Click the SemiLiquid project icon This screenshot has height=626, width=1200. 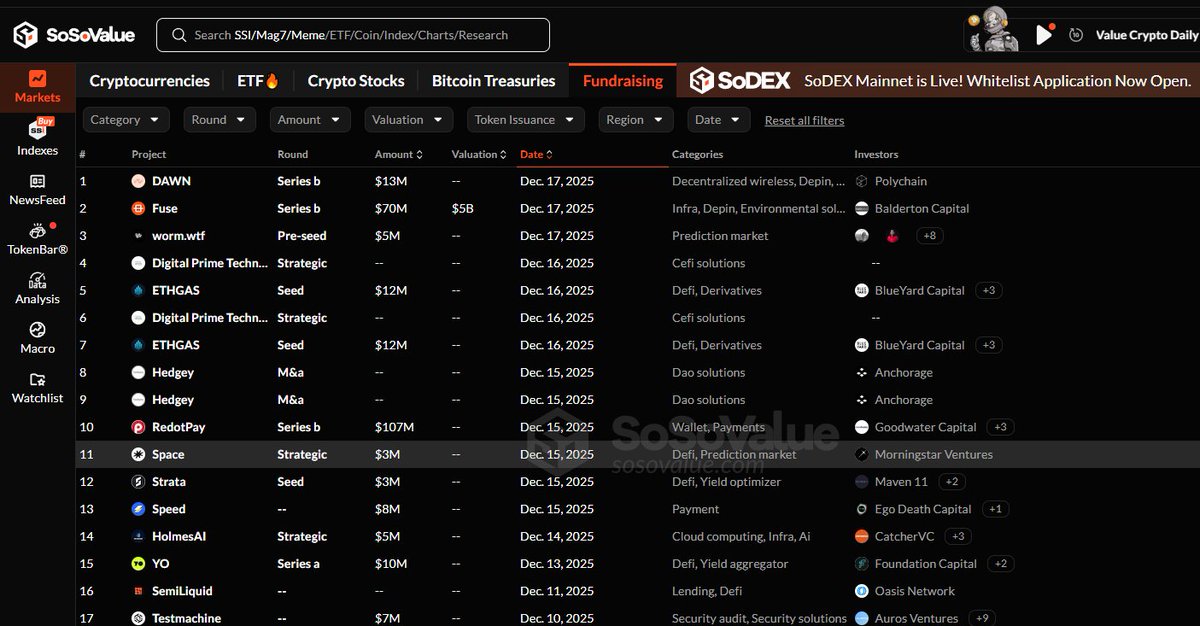(x=138, y=591)
